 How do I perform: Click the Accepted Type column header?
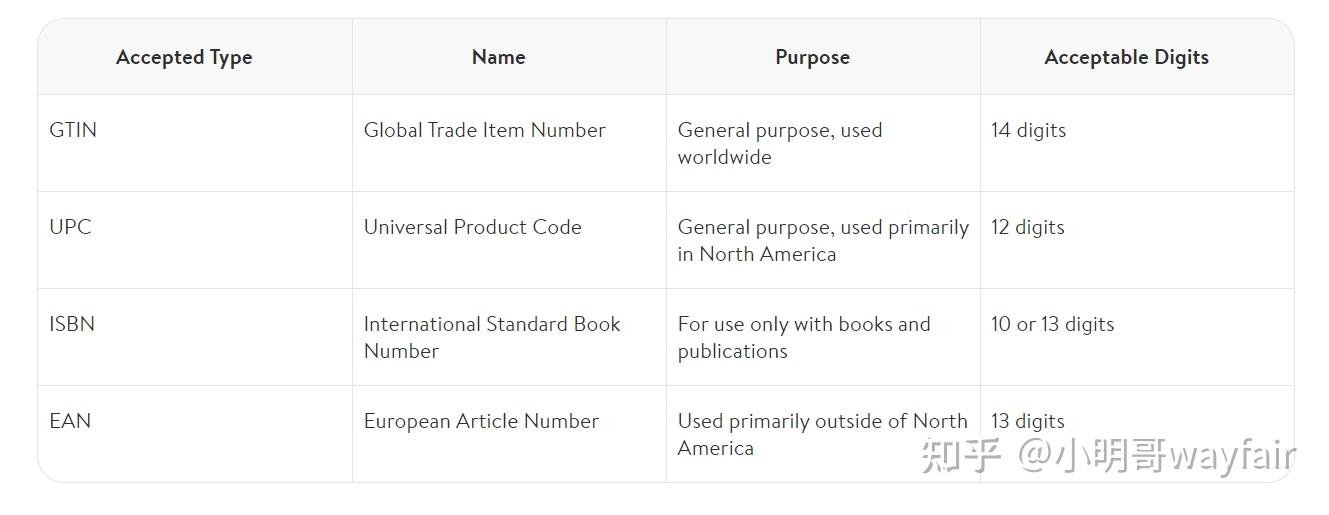pyautogui.click(x=184, y=58)
